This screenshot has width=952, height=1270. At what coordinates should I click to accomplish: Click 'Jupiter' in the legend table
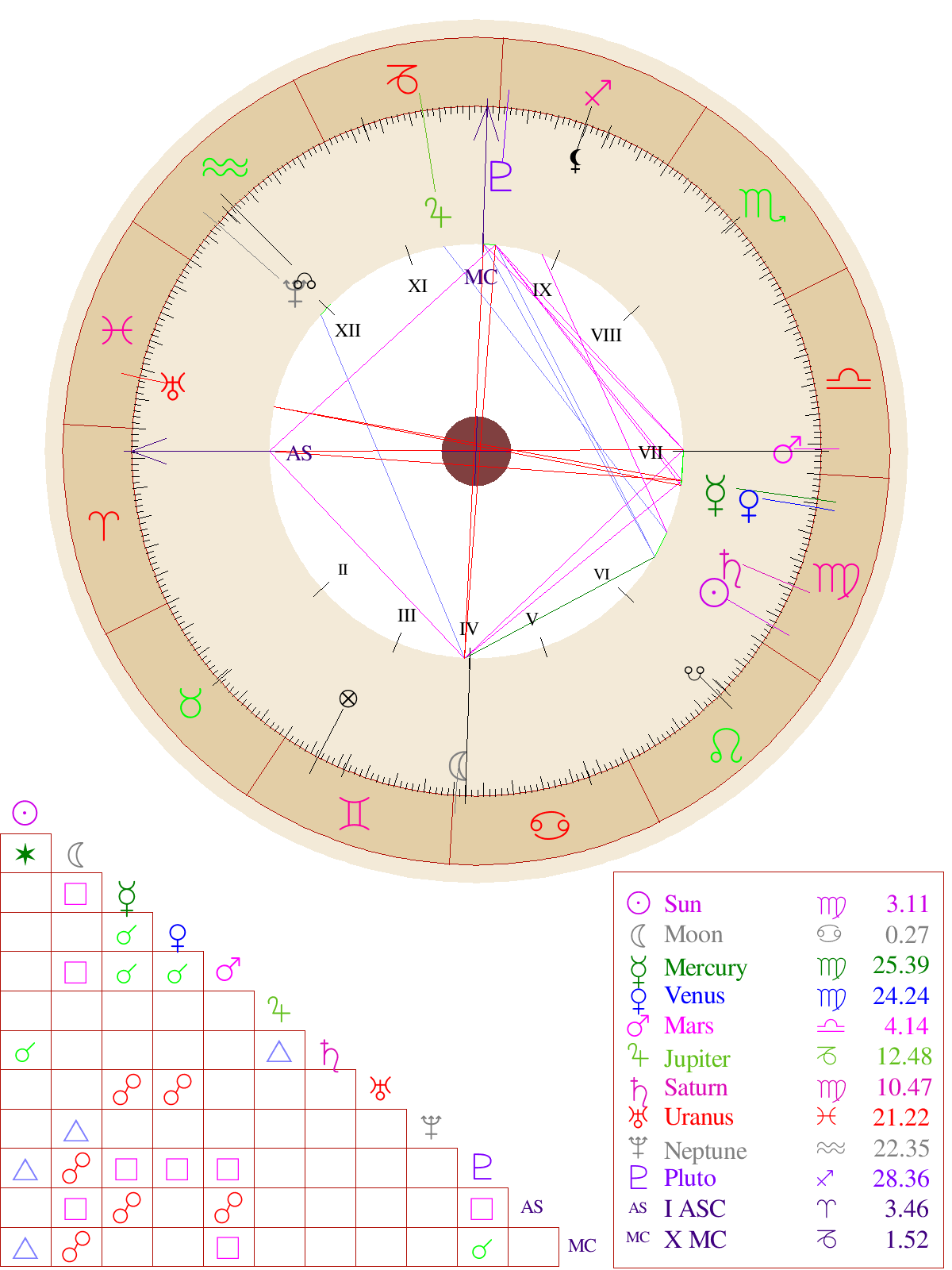(x=697, y=1059)
